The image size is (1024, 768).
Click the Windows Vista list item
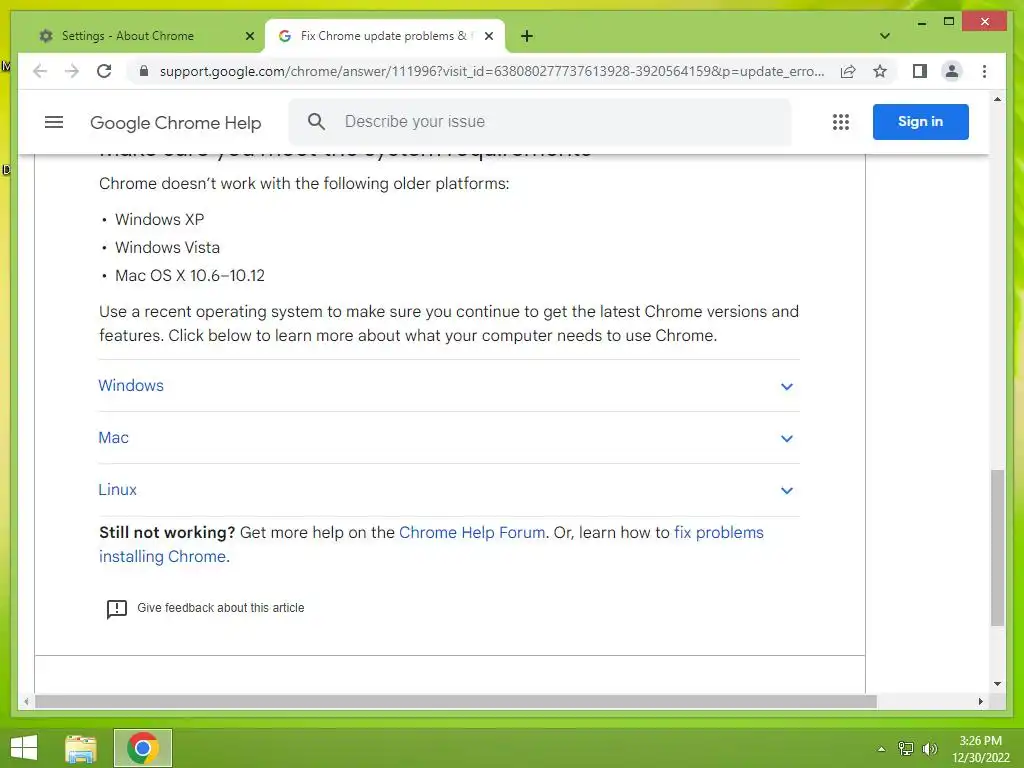(167, 248)
